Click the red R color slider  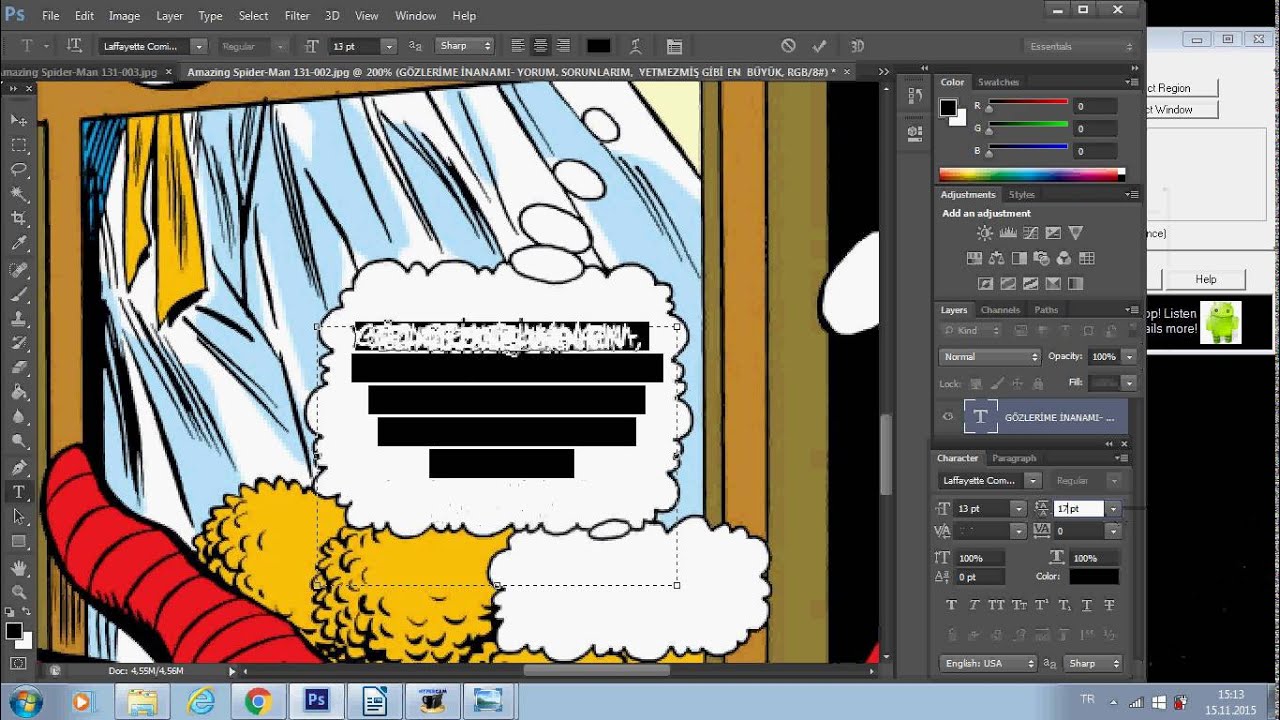coord(1028,104)
